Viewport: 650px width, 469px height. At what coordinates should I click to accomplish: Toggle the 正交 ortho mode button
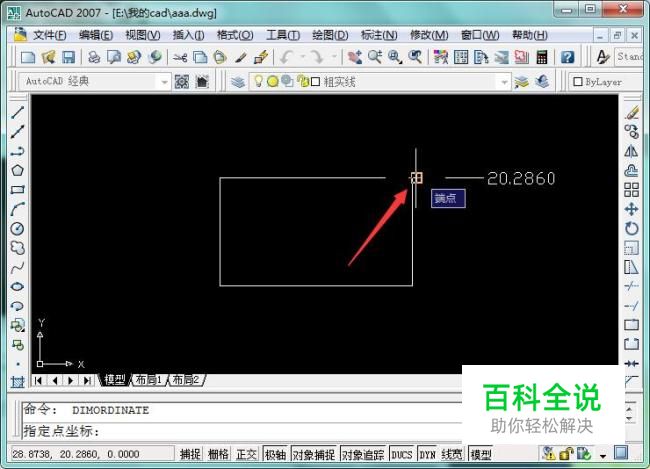tap(246, 454)
